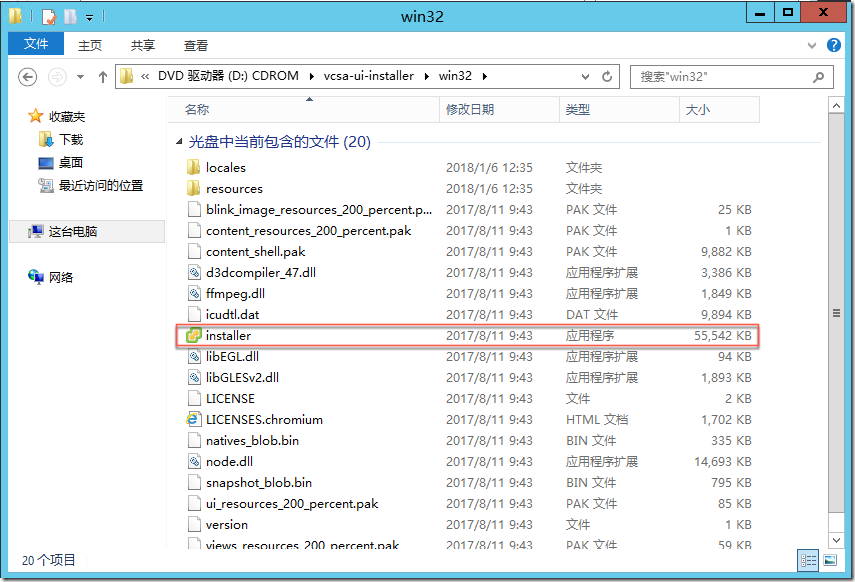Sort by the 名称 column header
Image resolution: width=855 pixels, height=582 pixels.
304,110
